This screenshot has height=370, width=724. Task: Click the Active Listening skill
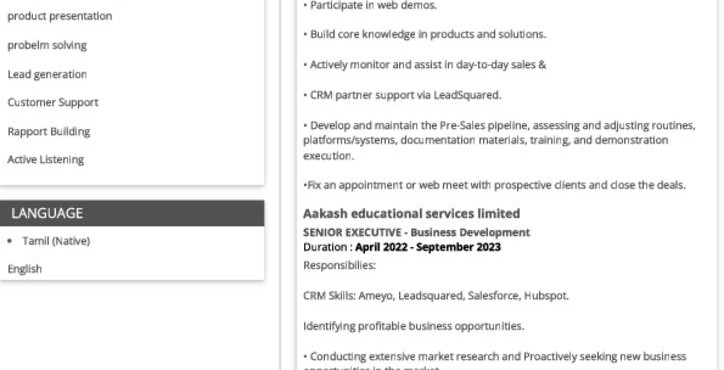tap(46, 159)
